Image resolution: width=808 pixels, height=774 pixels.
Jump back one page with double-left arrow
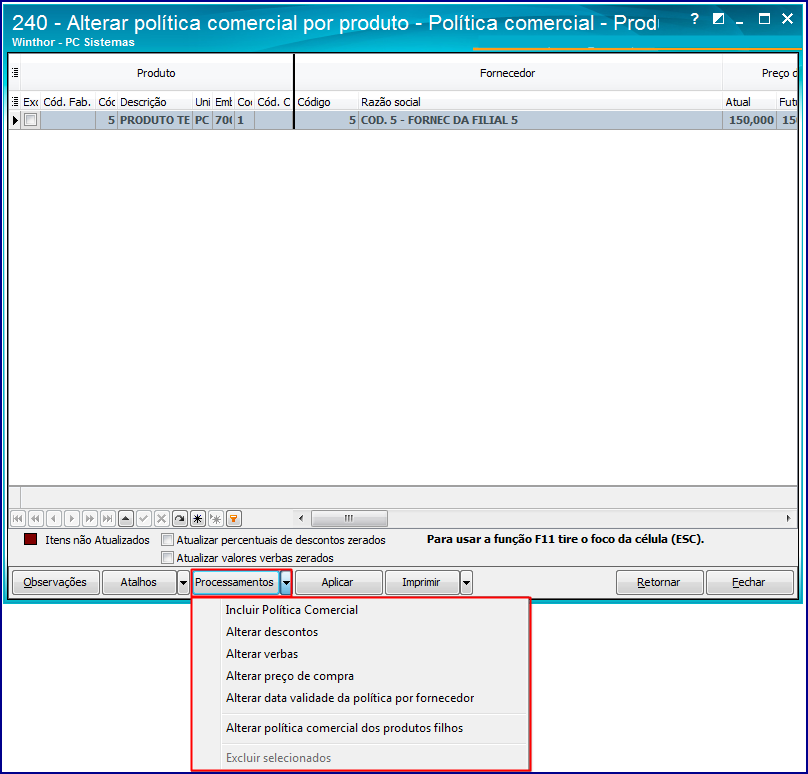click(x=36, y=518)
